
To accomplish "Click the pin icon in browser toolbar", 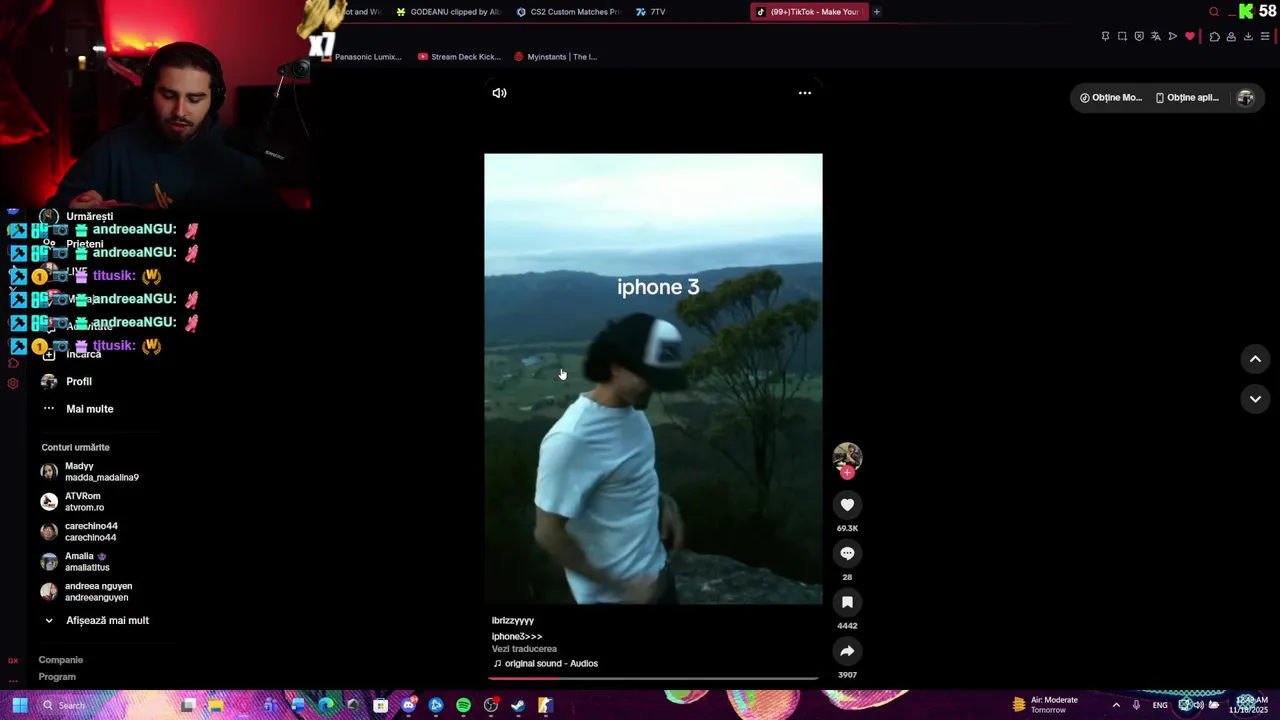I will [x=1105, y=36].
